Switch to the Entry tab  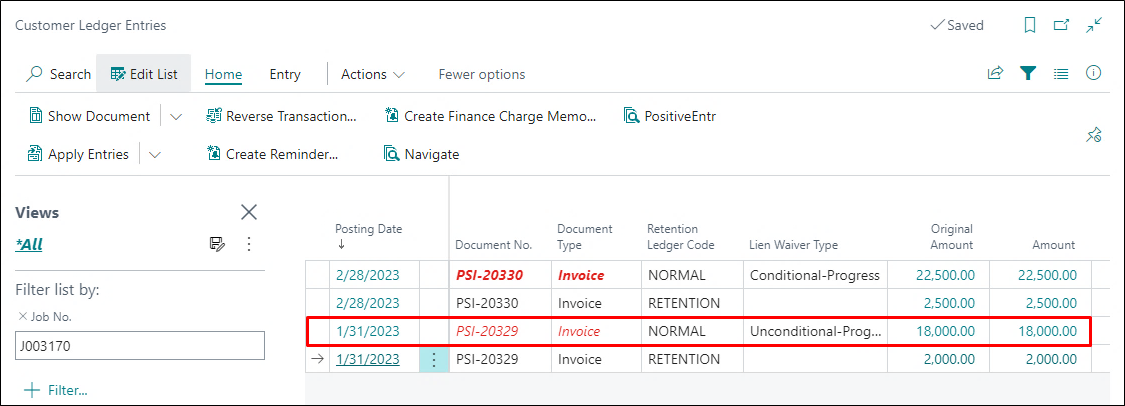[285, 74]
